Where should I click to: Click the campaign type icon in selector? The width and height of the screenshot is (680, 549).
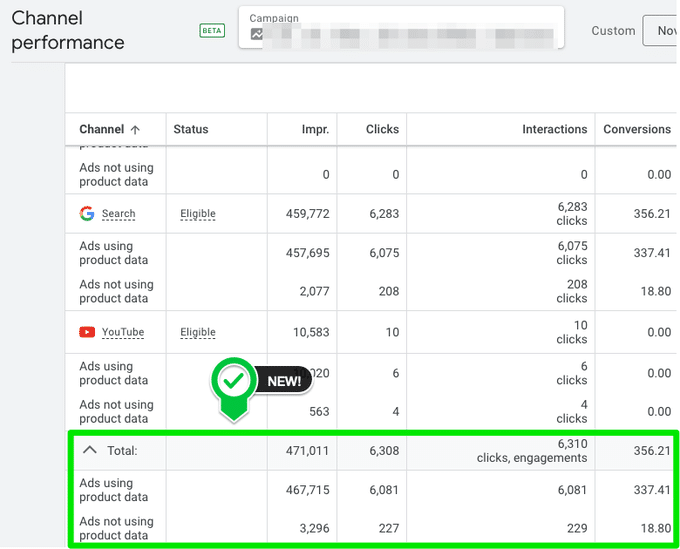(x=257, y=34)
